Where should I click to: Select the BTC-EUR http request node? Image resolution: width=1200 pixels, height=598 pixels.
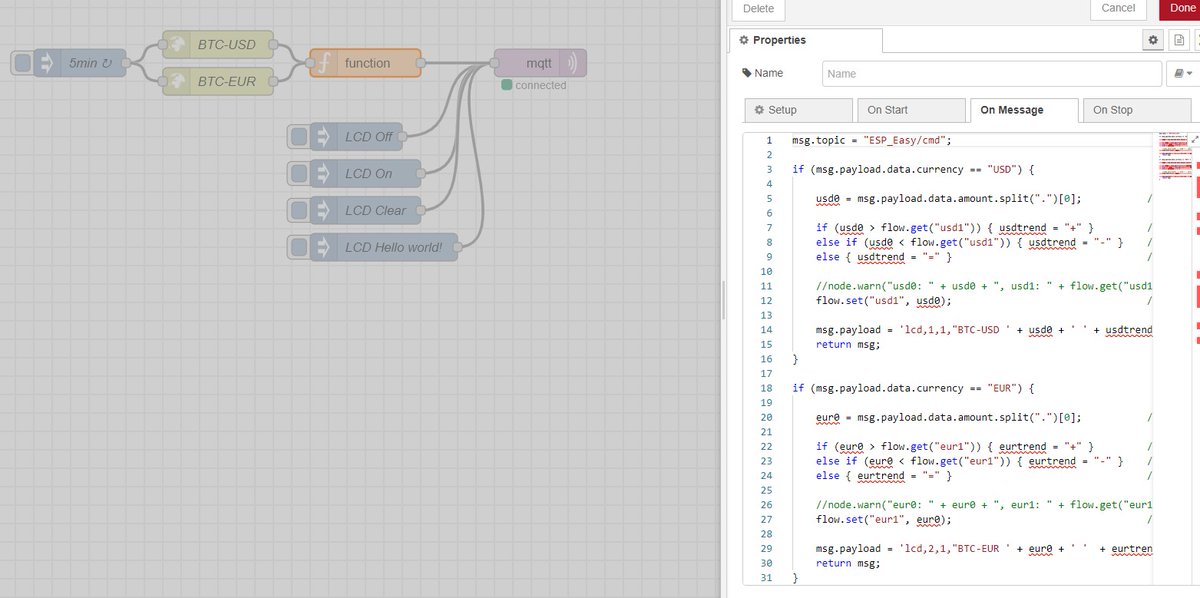pyautogui.click(x=218, y=81)
